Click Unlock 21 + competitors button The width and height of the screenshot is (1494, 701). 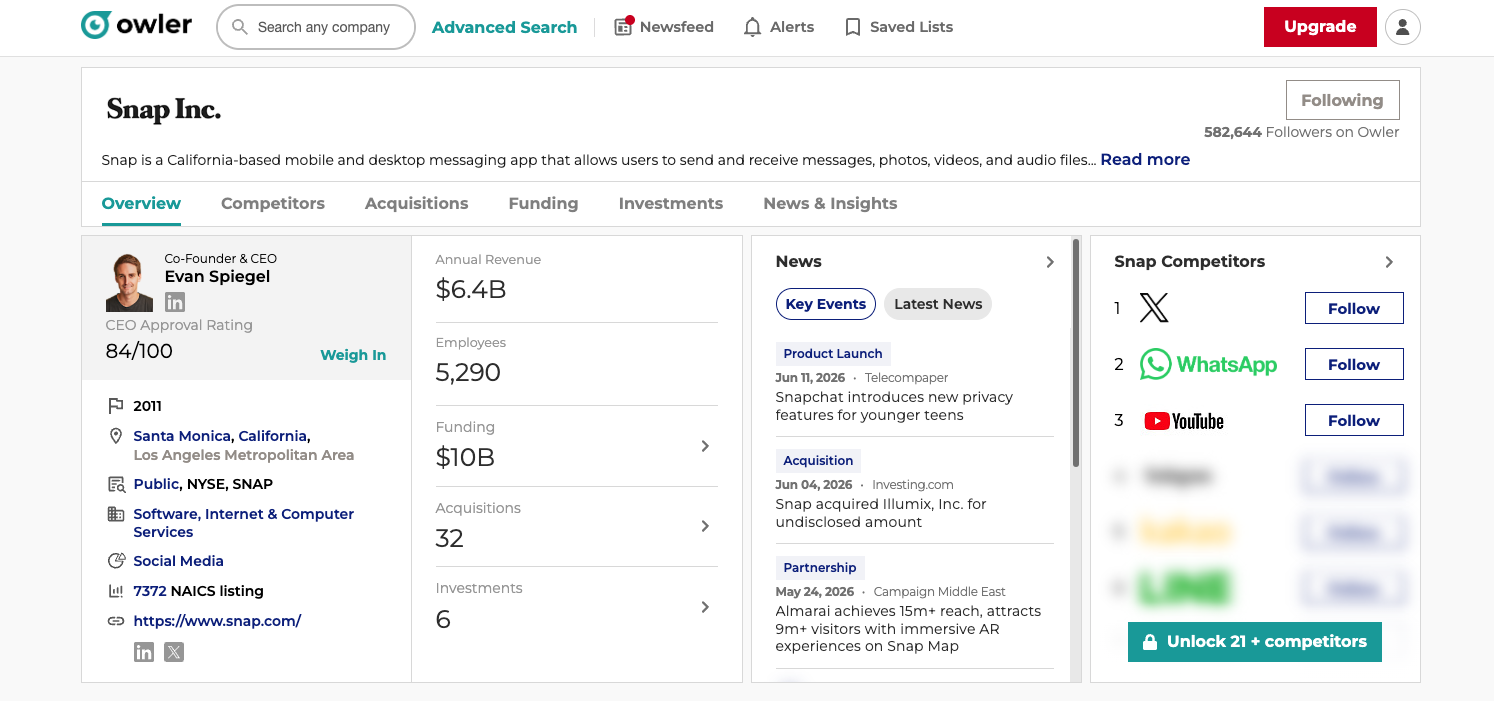(1255, 642)
